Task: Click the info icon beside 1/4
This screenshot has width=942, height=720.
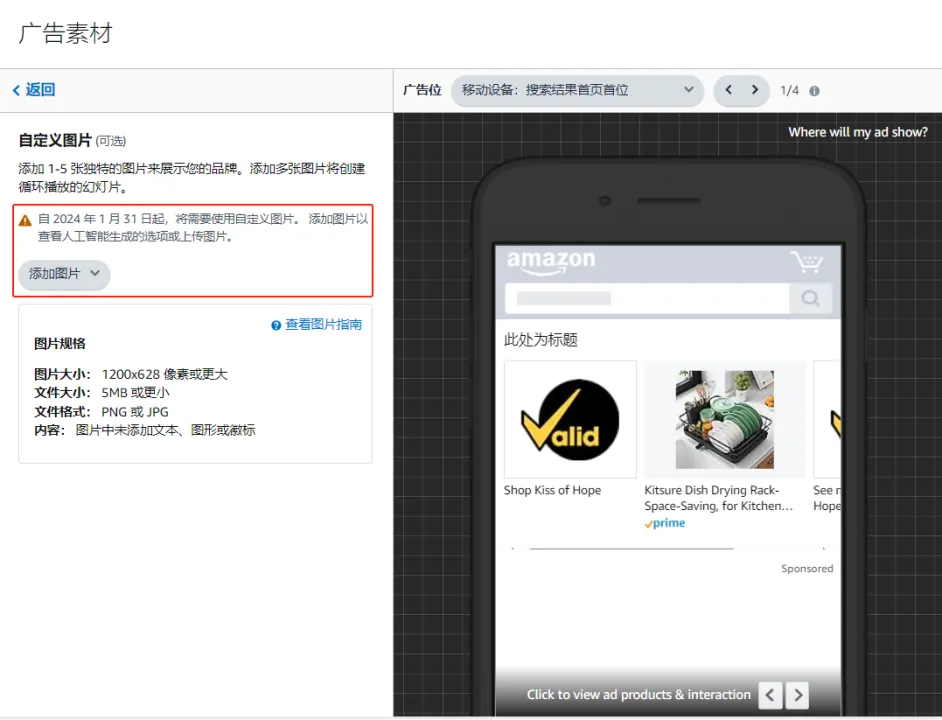Action: click(x=814, y=91)
